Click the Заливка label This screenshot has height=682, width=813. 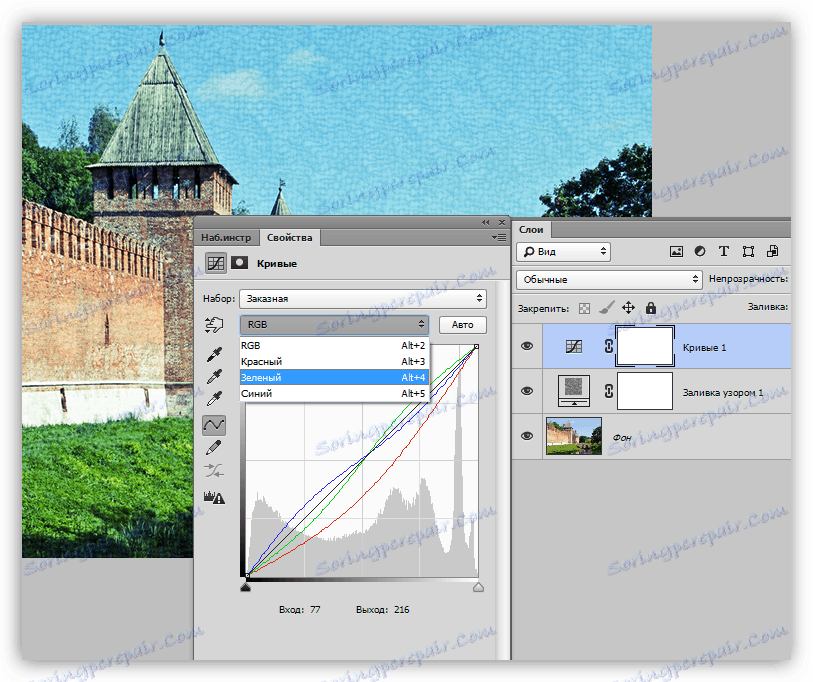click(767, 307)
